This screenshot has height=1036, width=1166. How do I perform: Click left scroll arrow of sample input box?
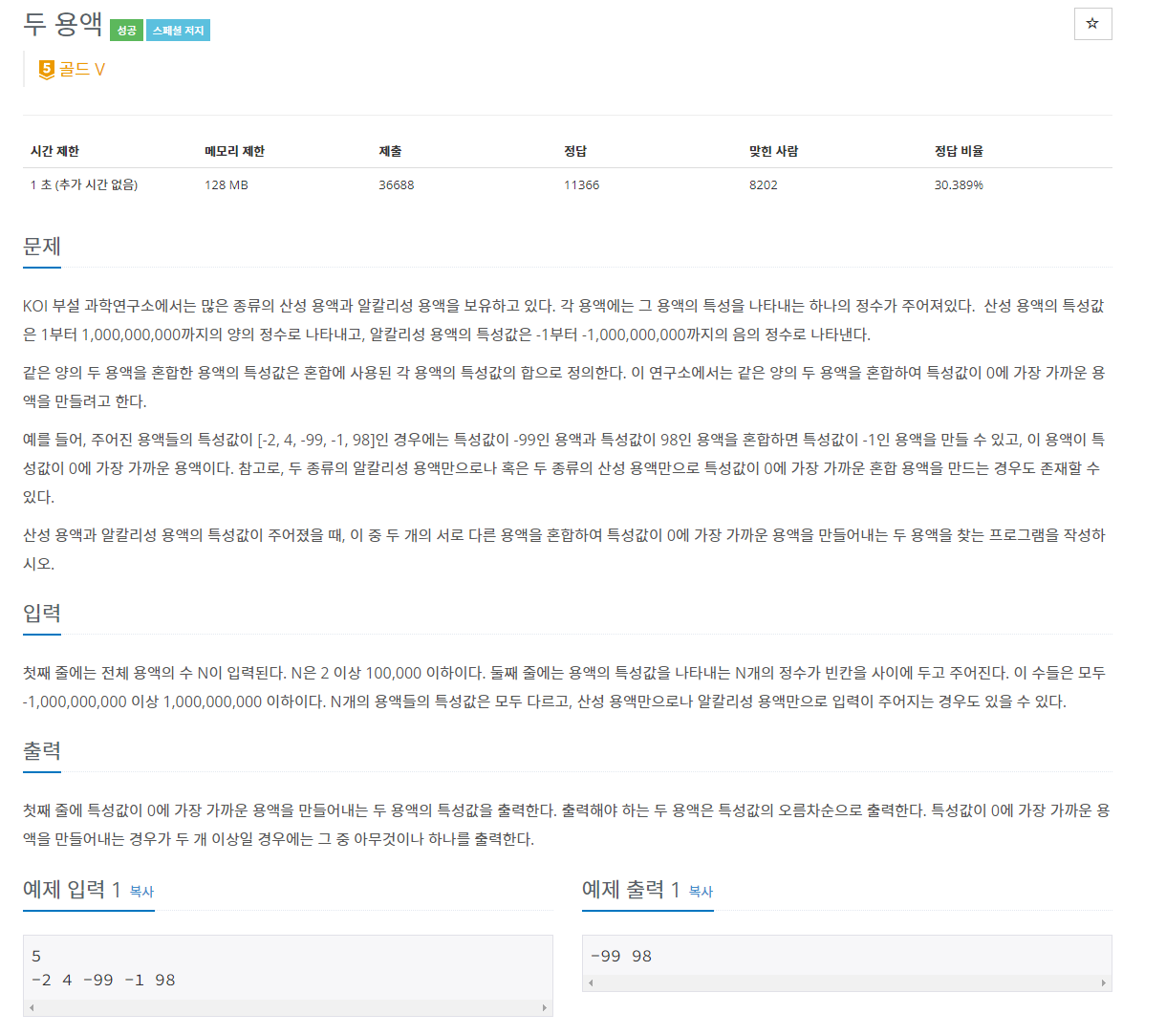32,1007
